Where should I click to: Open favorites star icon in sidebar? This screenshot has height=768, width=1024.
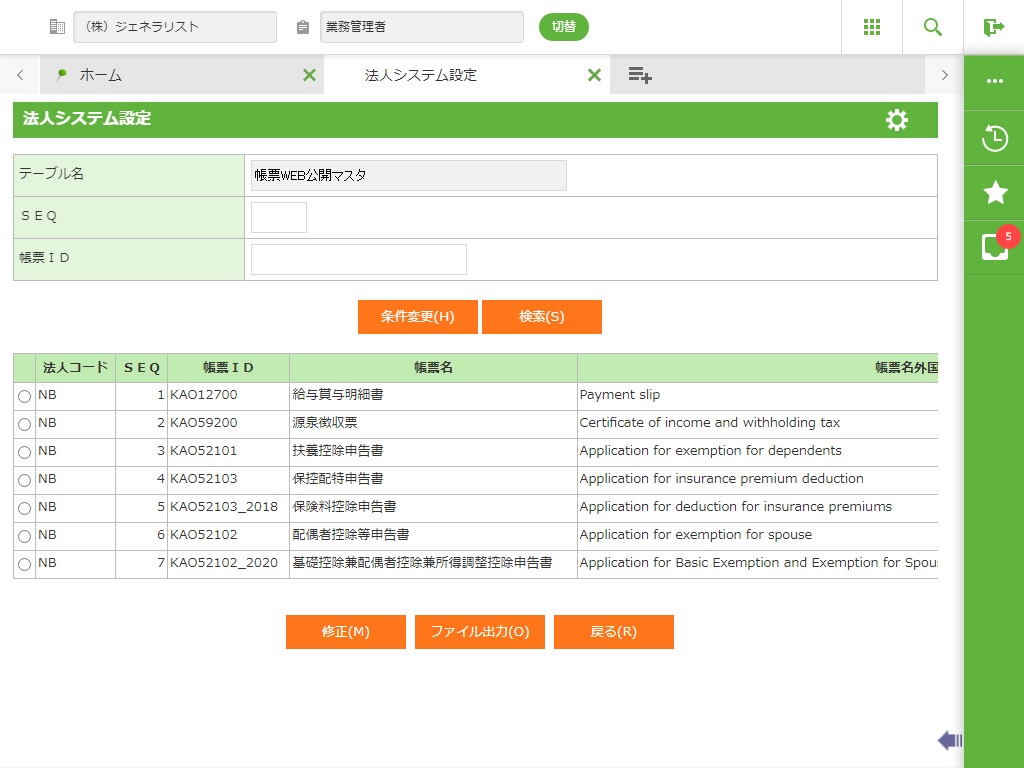pyautogui.click(x=994, y=193)
